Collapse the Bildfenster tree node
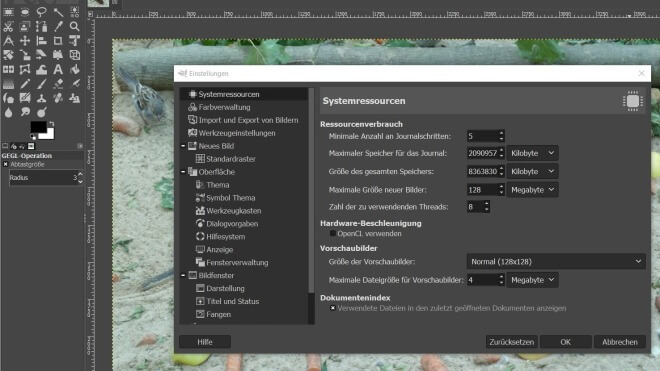 [183, 275]
